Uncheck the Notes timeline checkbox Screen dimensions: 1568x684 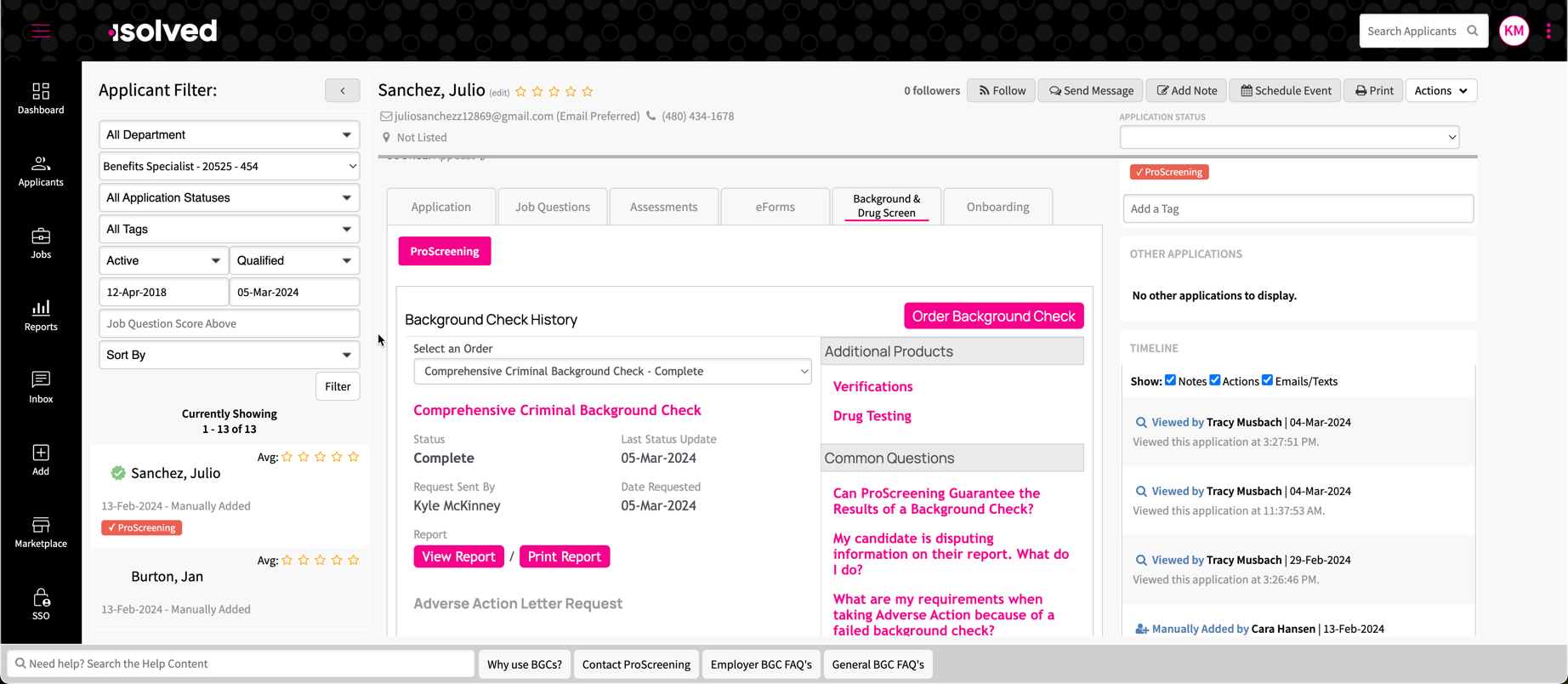point(1170,380)
